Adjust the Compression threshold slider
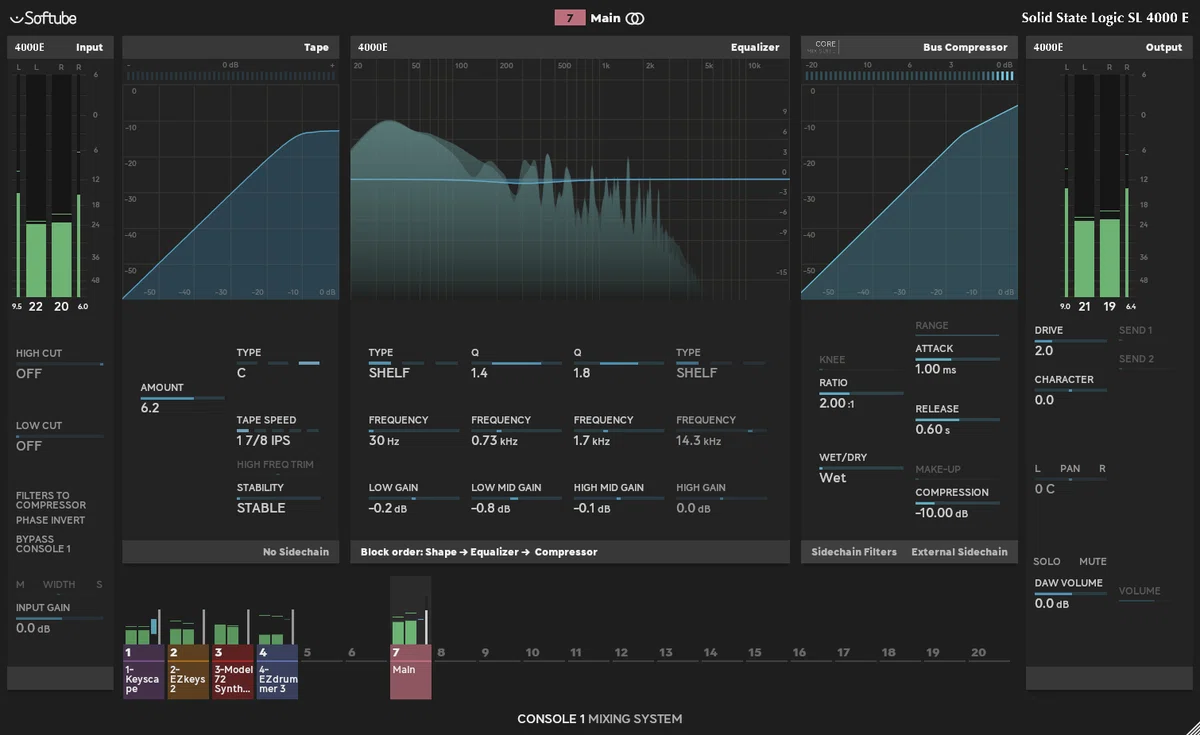Image resolution: width=1200 pixels, height=735 pixels. (957, 503)
